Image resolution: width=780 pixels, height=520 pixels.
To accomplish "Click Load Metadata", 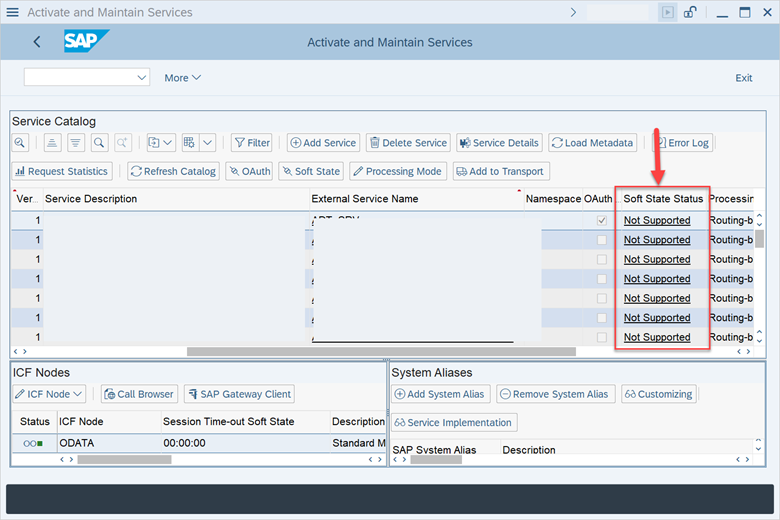I will coord(592,143).
